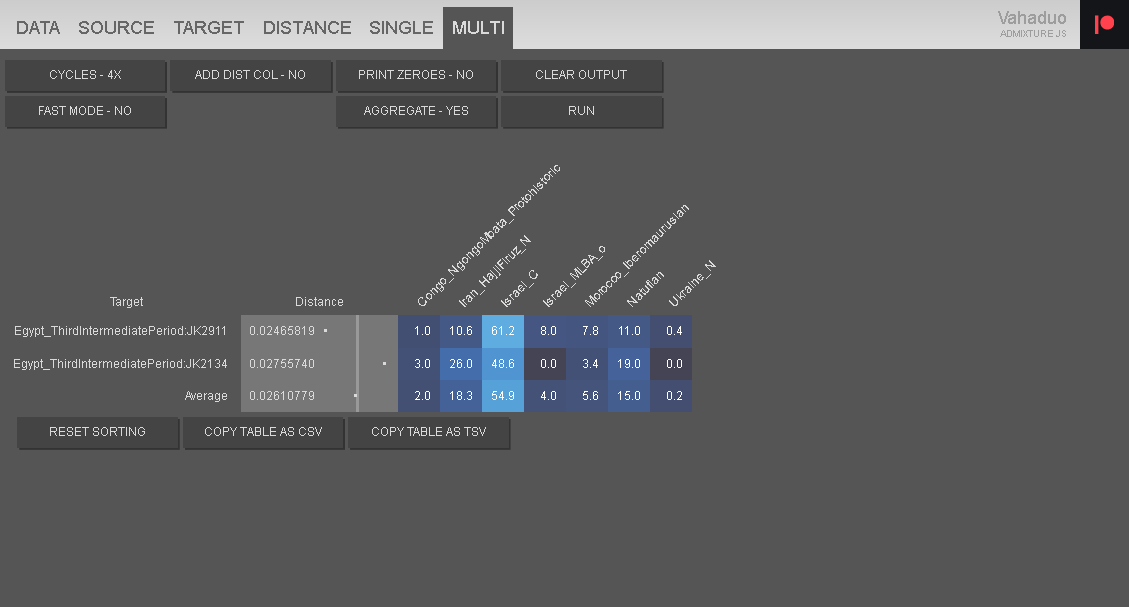
Task: Click the RUN button
Action: click(582, 111)
